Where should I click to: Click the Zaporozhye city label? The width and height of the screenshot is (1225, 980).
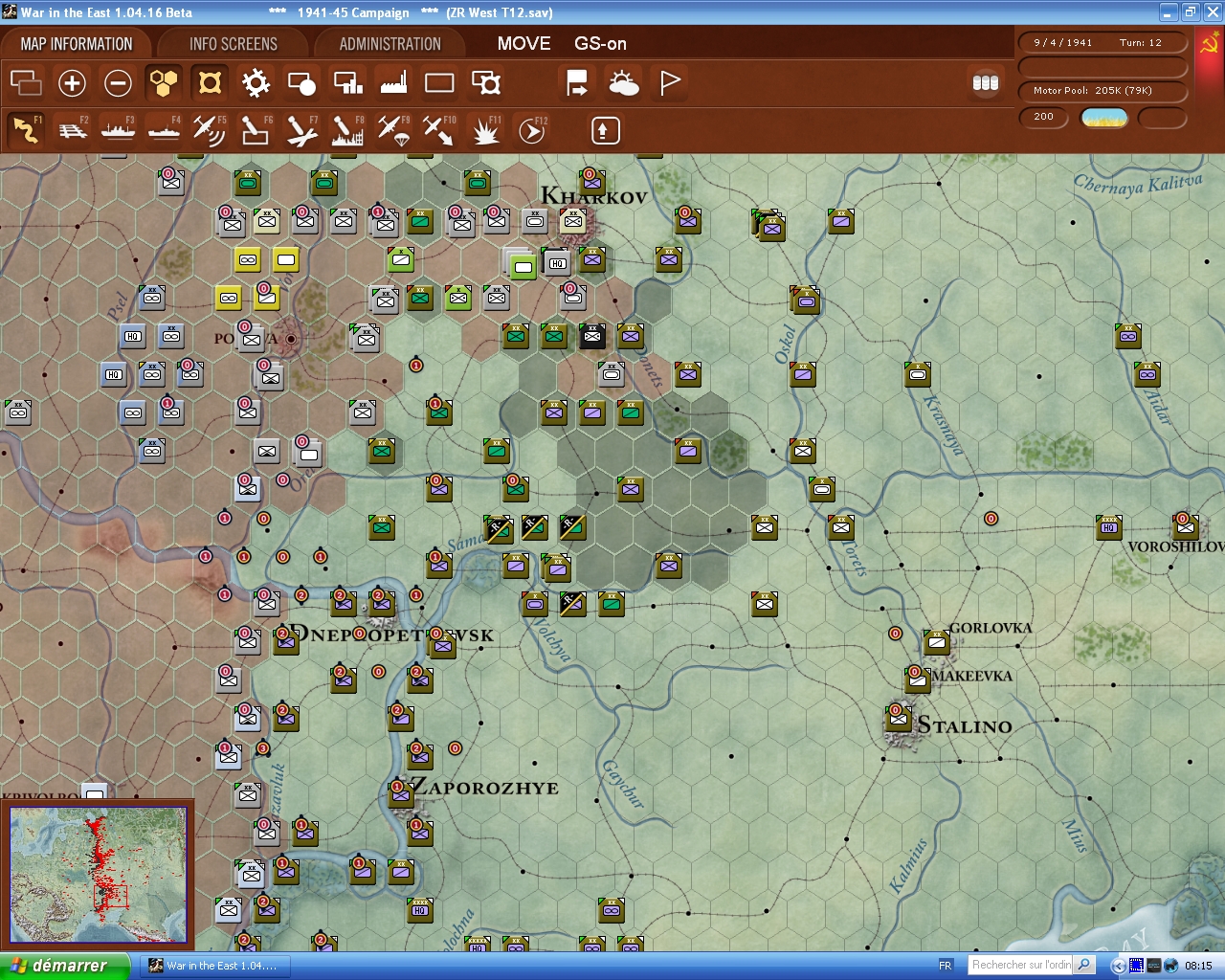tap(485, 788)
